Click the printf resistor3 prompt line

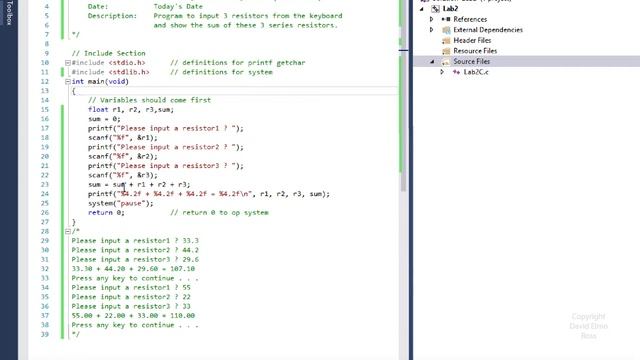(x=165, y=166)
